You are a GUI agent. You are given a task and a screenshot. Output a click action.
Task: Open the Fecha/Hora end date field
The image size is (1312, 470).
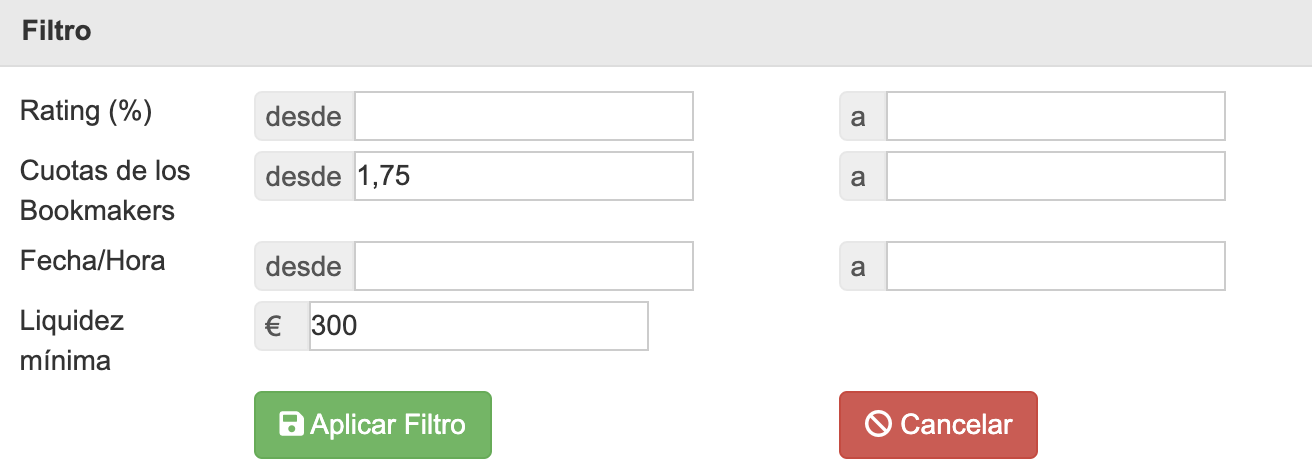[x=1055, y=267]
